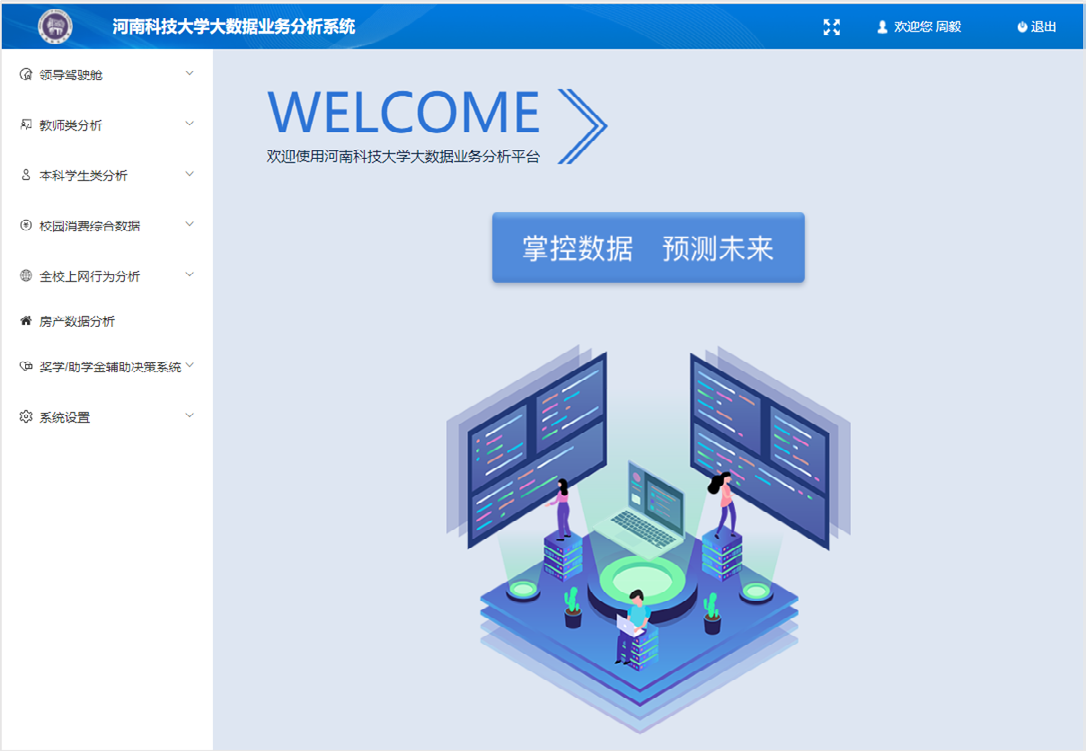The width and height of the screenshot is (1086, 751).
Task: Click the isometric data center illustration
Action: tap(648, 538)
